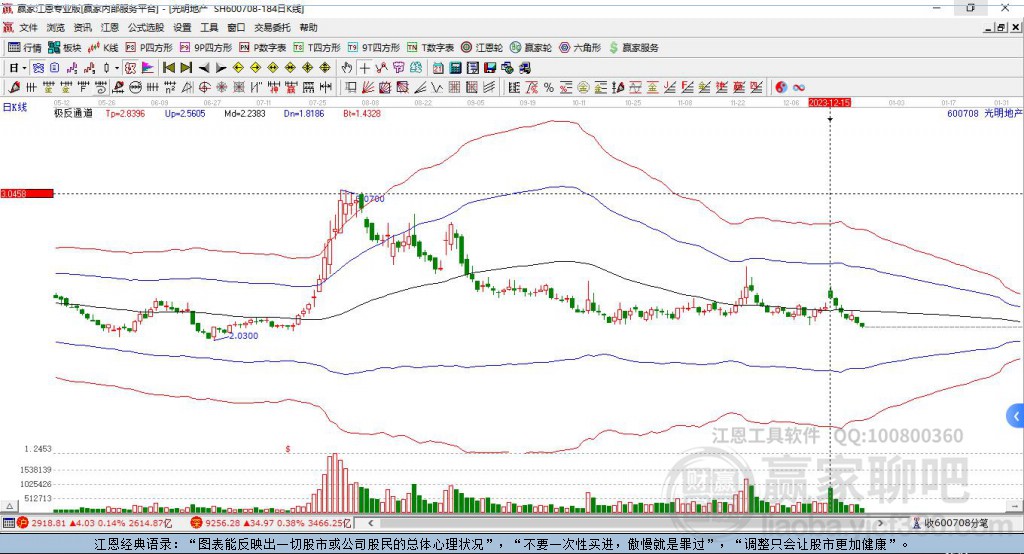The width and height of the screenshot is (1024, 554).
Task: Toggle the 权 price adjustment icon
Action: point(130,68)
